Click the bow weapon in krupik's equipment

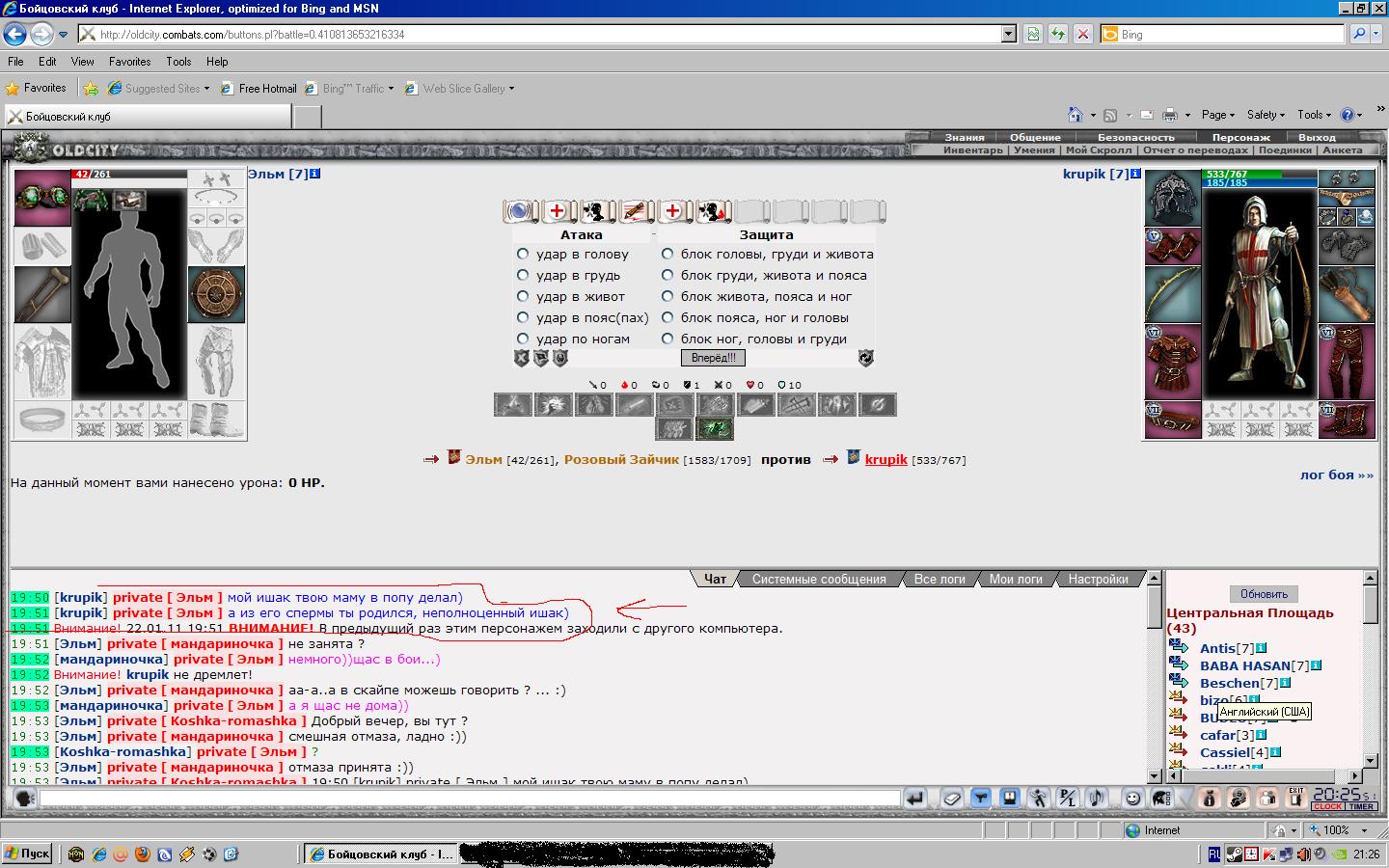[x=1173, y=294]
